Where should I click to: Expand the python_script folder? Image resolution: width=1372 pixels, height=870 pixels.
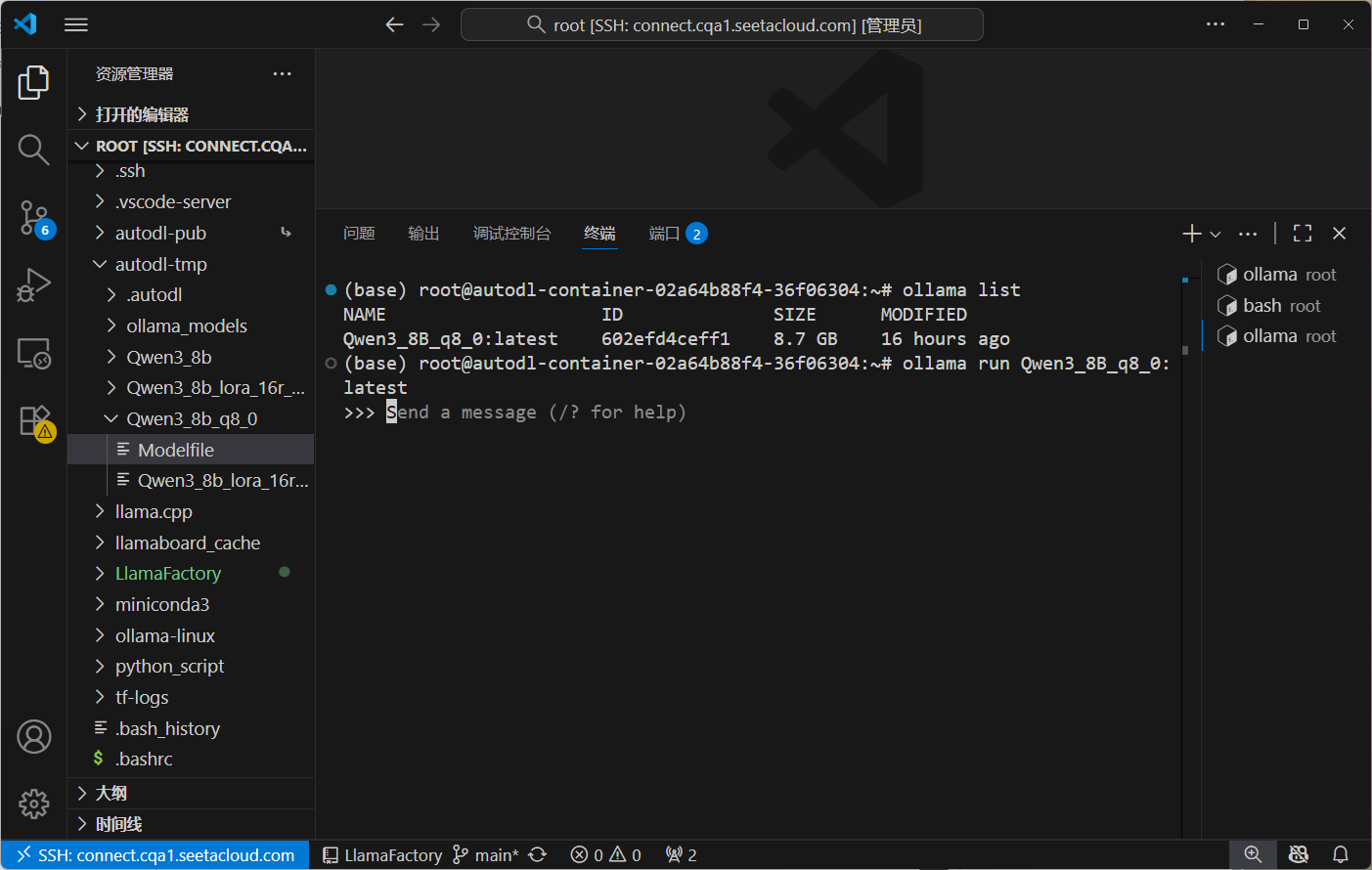pyautogui.click(x=191, y=667)
